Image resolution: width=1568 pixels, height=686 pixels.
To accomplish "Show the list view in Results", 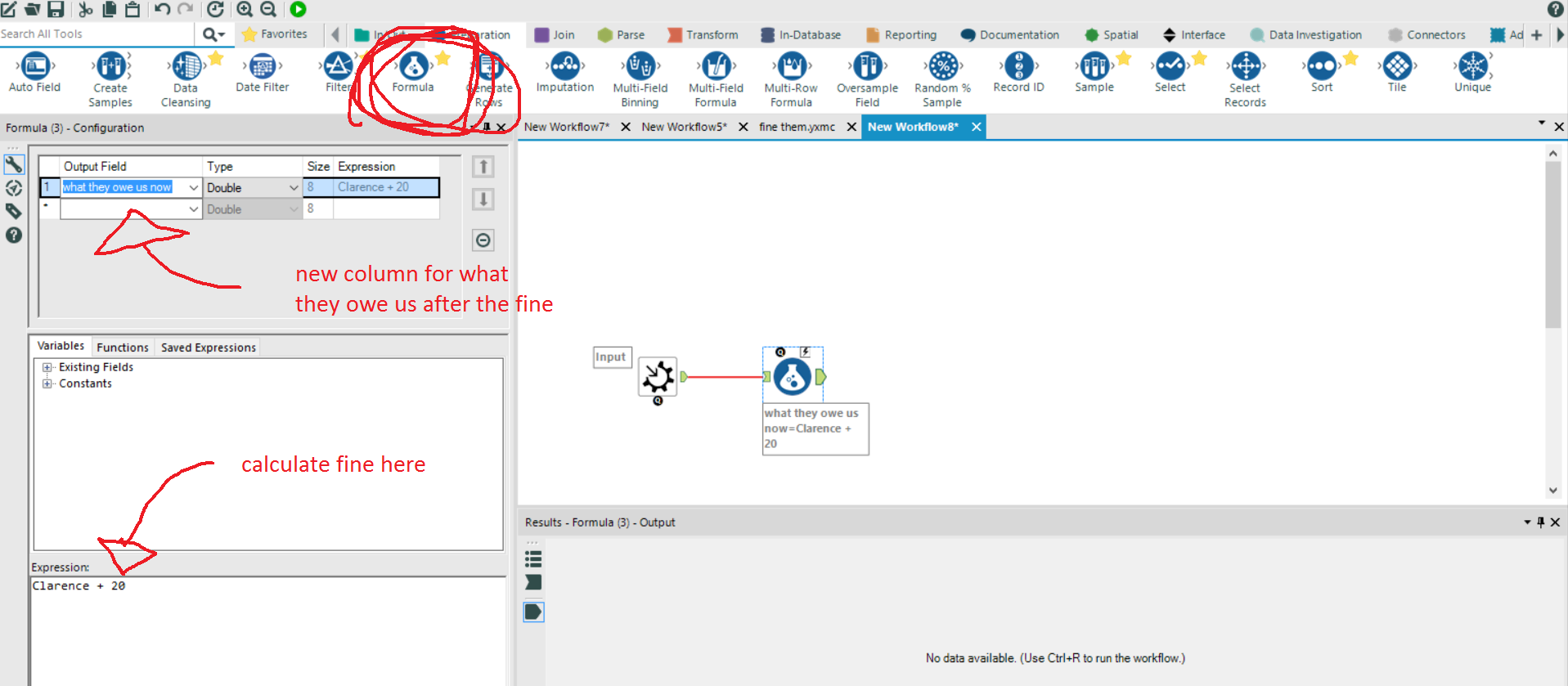I will (533, 559).
